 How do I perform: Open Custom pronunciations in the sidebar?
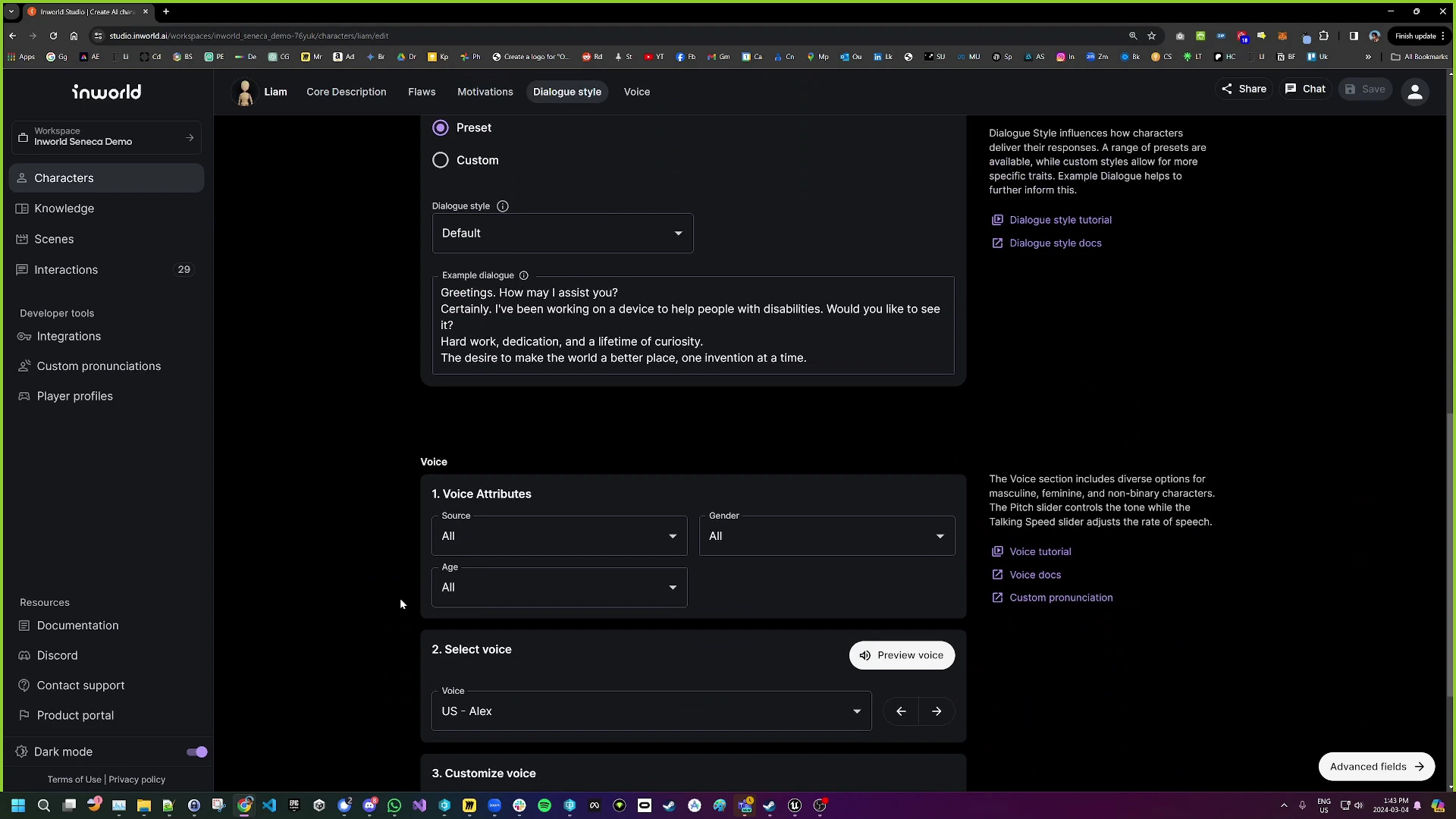tap(99, 366)
